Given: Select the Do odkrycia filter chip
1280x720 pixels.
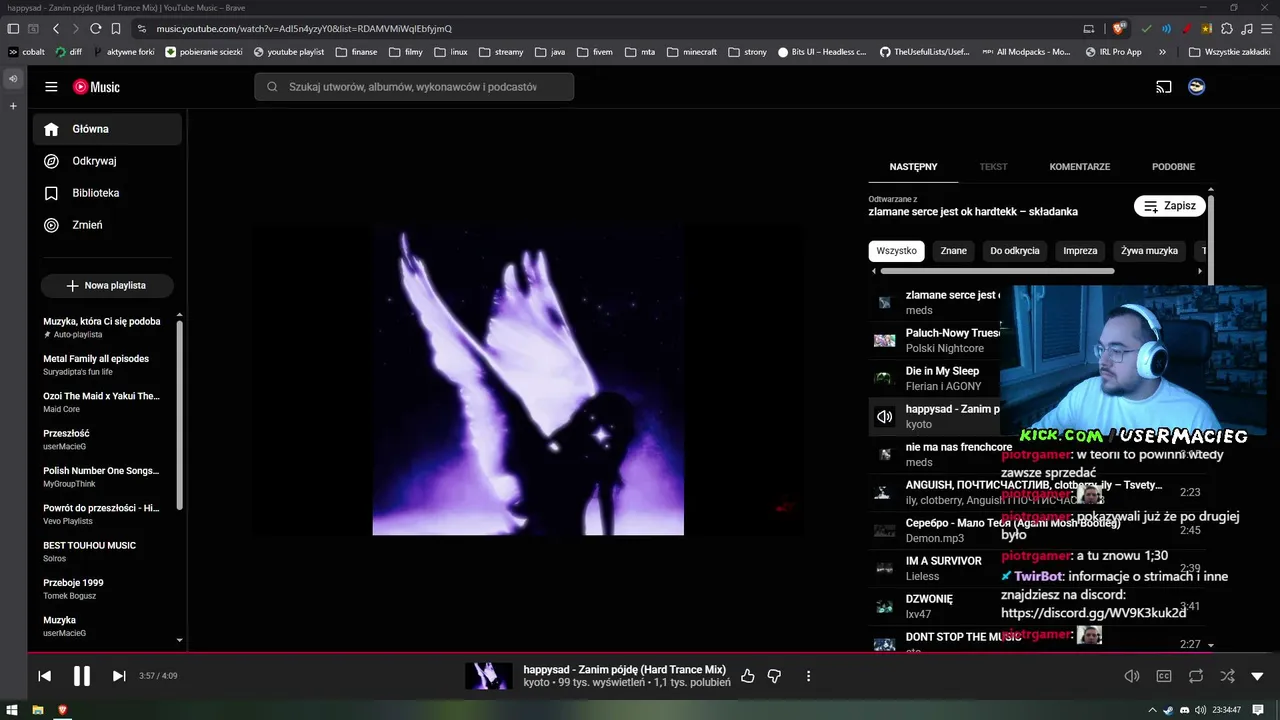Looking at the screenshot, I should click(x=1015, y=251).
